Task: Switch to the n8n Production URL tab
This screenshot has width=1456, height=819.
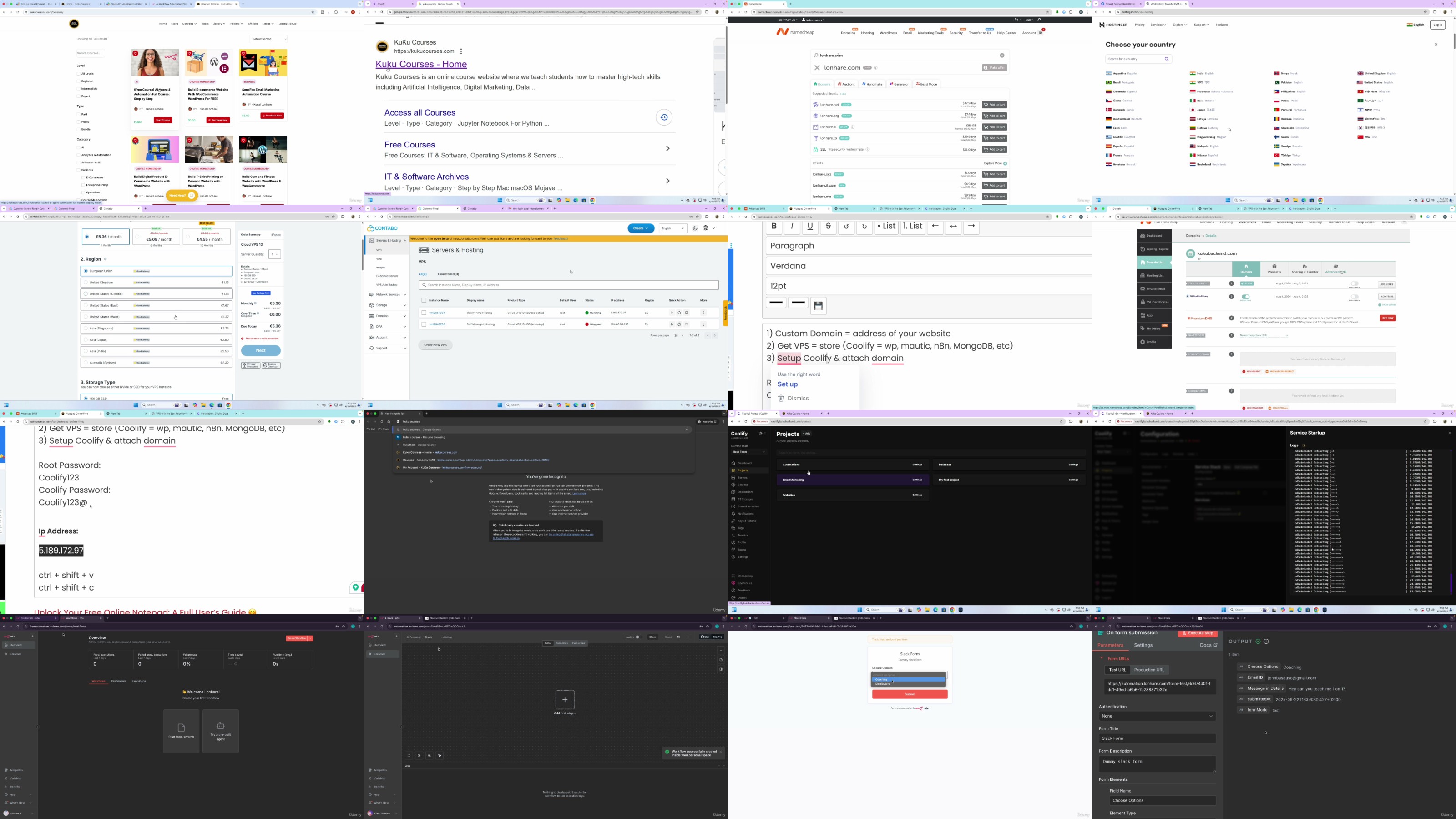Action: point(1149,670)
